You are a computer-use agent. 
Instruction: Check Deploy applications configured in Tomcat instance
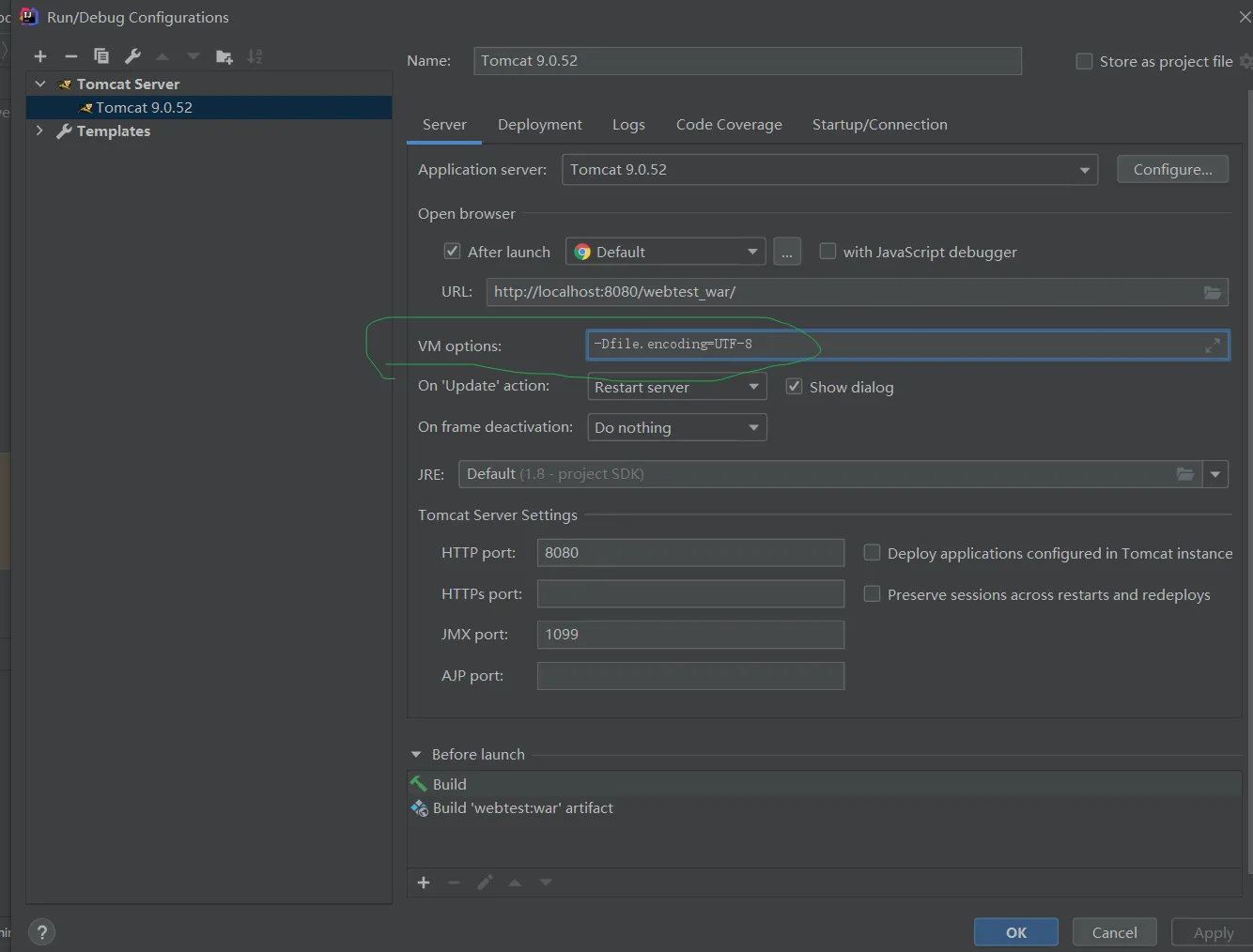tap(872, 553)
